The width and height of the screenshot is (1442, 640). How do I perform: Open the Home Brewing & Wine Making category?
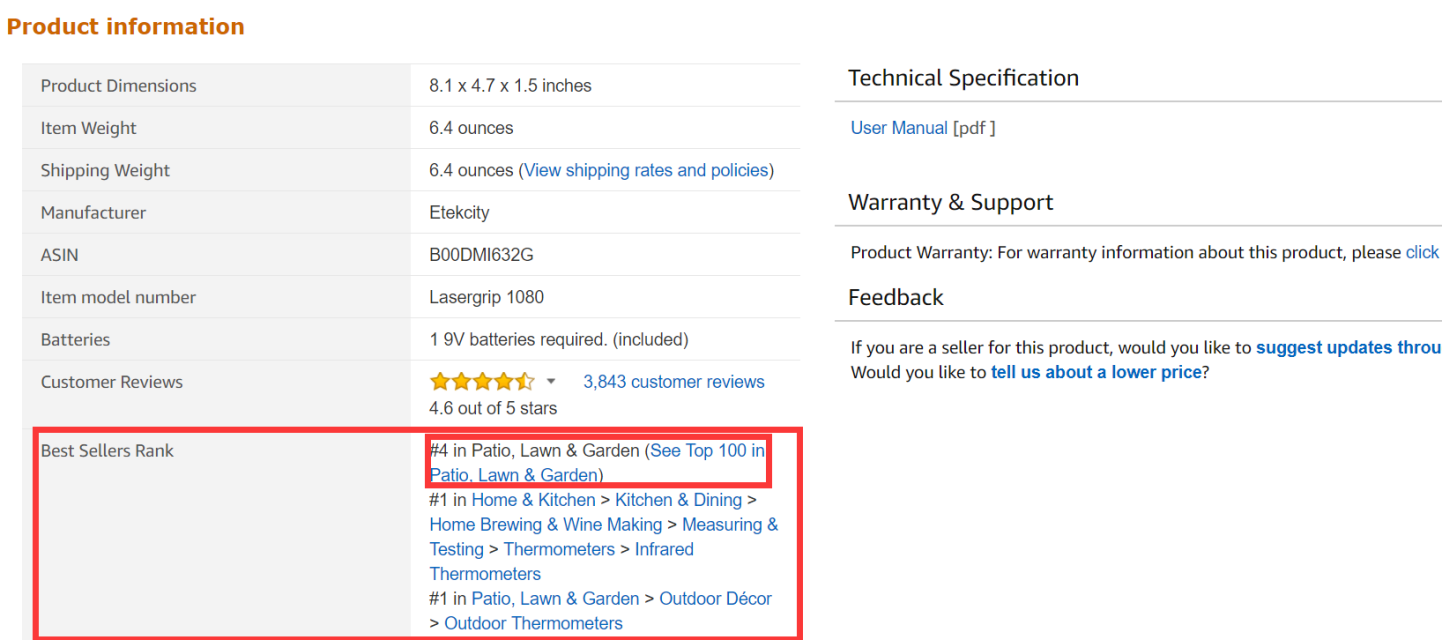tap(545, 524)
